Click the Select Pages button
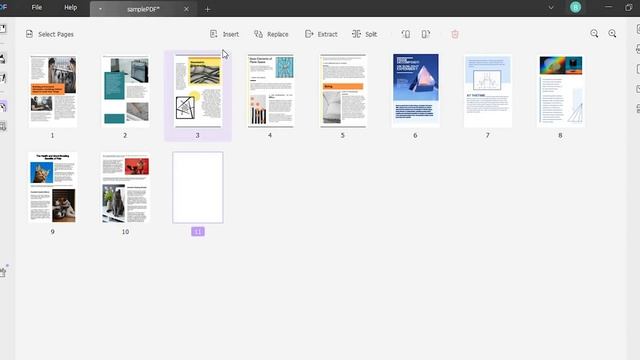The image size is (640, 360). (x=49, y=34)
